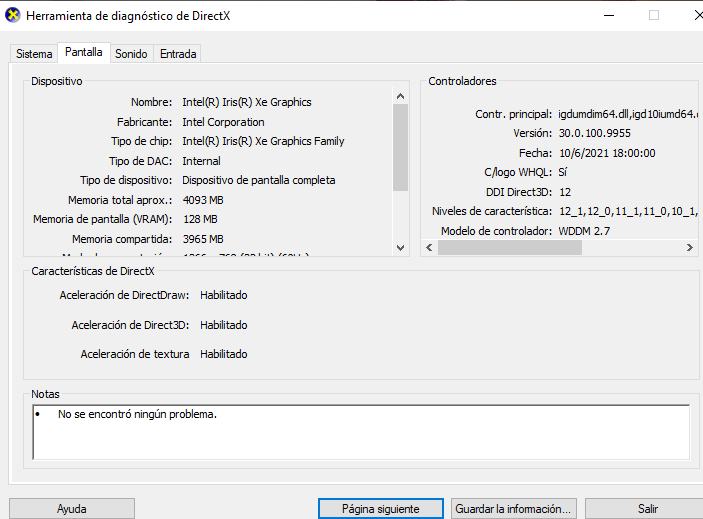This screenshot has width=703, height=519.
Task: Click the 'Aceleración de DirectDraw:' label
Action: tap(124, 295)
